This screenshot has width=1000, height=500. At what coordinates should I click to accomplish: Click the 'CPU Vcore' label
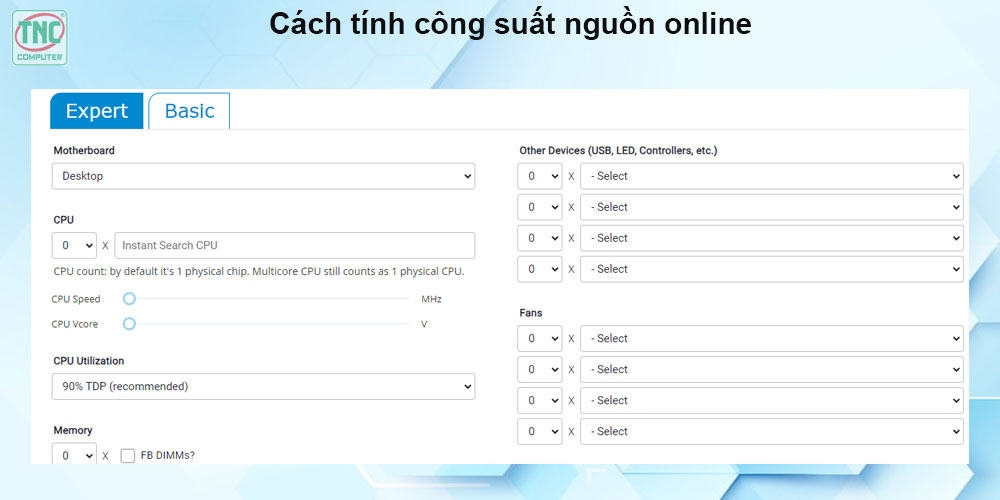pos(75,324)
